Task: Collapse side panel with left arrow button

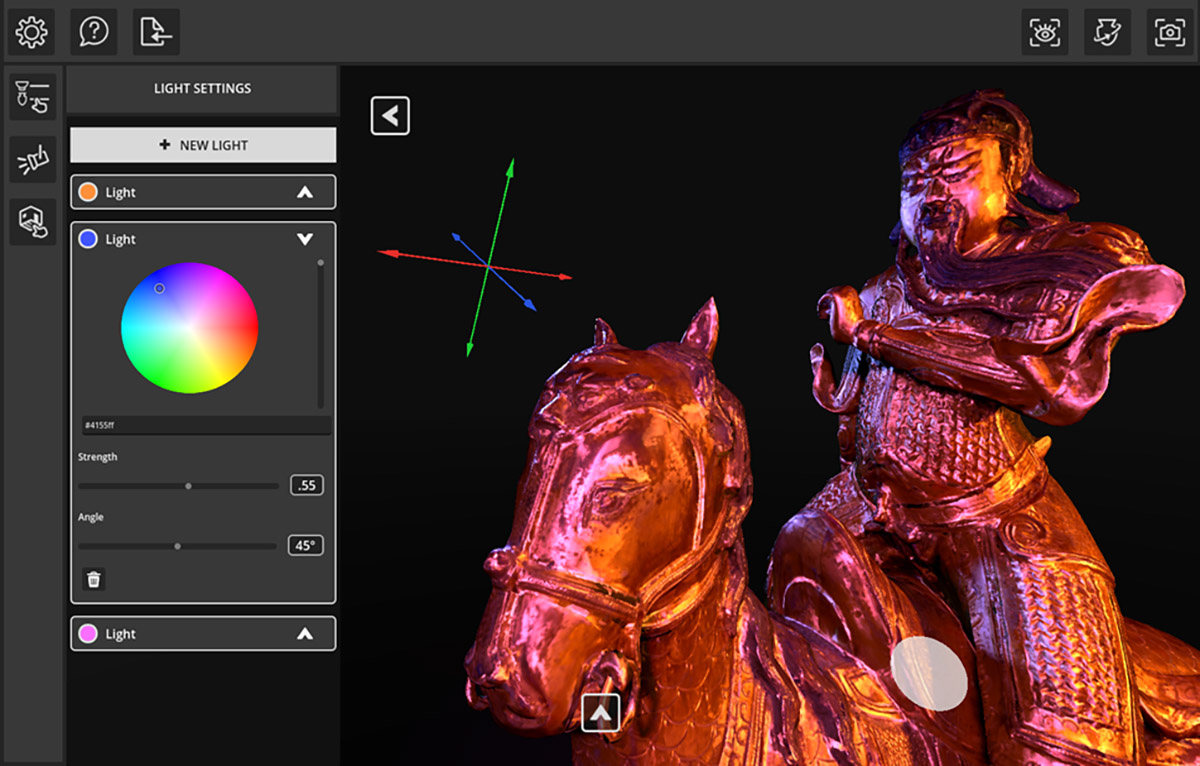Action: point(390,116)
